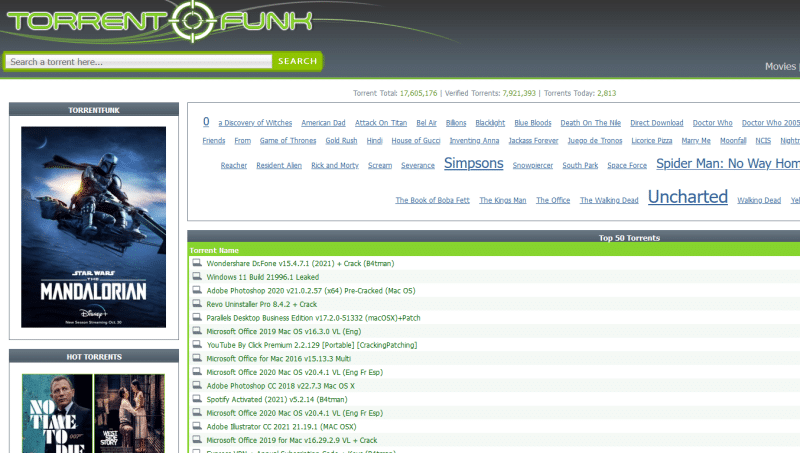The height and width of the screenshot is (453, 800).
Task: Open Adobe Illustrator CC 2021 torrent link
Action: [x=281, y=427]
